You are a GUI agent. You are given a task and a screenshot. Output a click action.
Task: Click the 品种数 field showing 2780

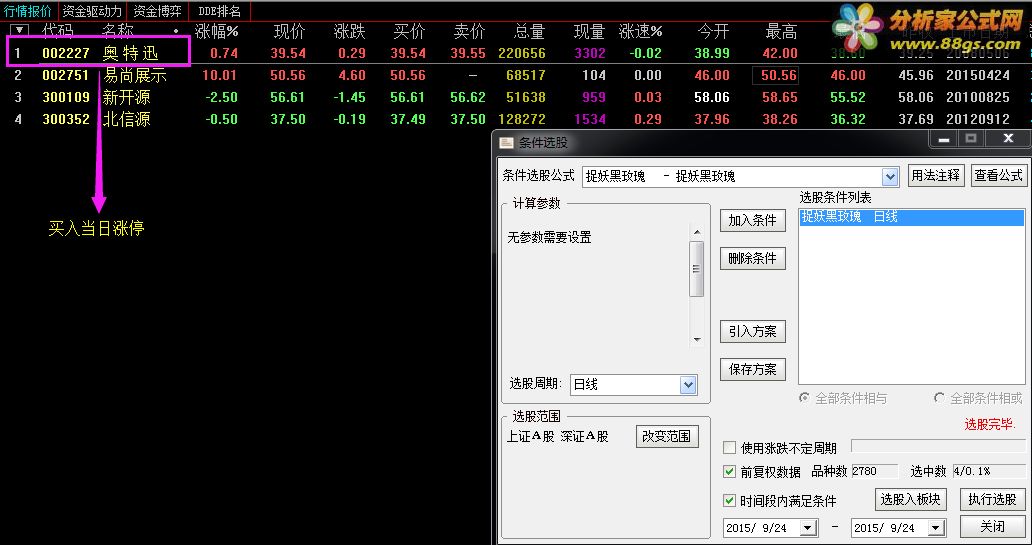coord(874,471)
